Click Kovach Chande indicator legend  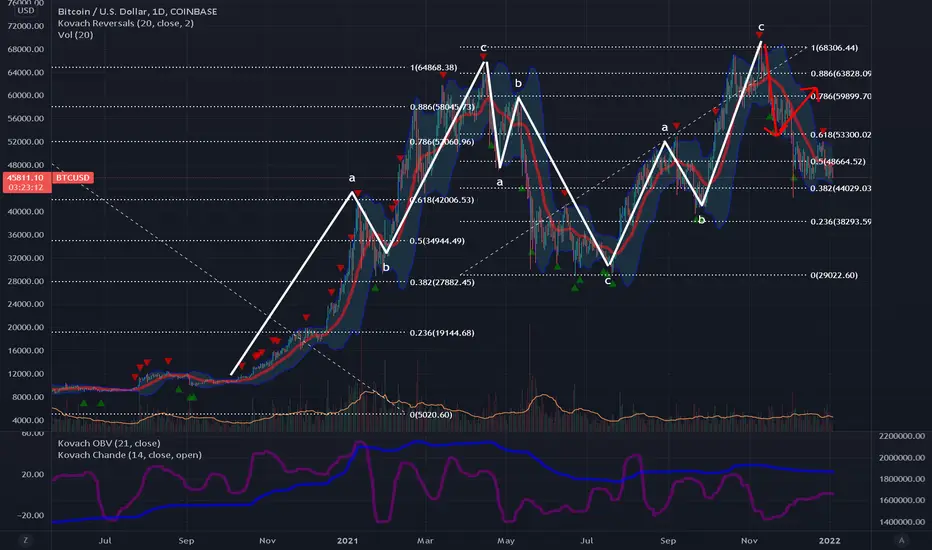coord(130,455)
